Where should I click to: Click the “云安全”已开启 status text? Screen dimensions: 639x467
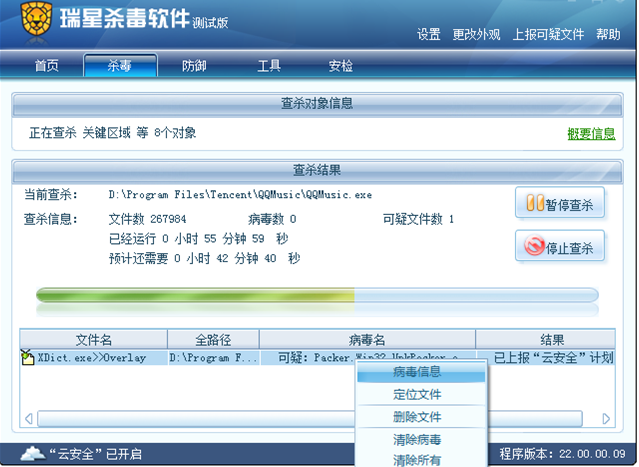95,454
